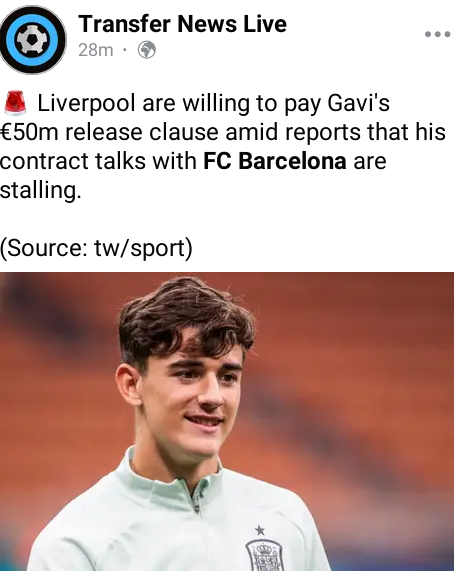This screenshot has width=454, height=571.
Task: Open Transfer News Live page name link
Action: pyautogui.click(x=182, y=24)
